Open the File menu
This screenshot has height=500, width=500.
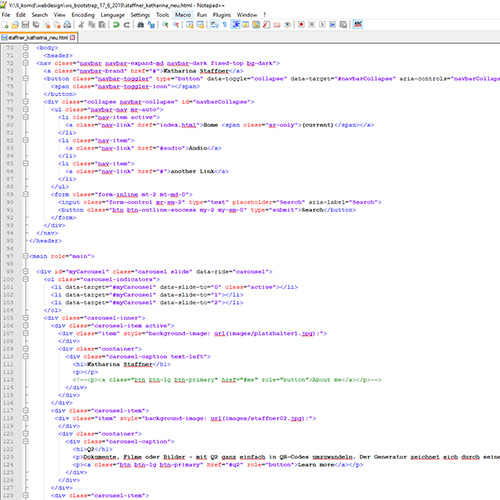click(6, 15)
